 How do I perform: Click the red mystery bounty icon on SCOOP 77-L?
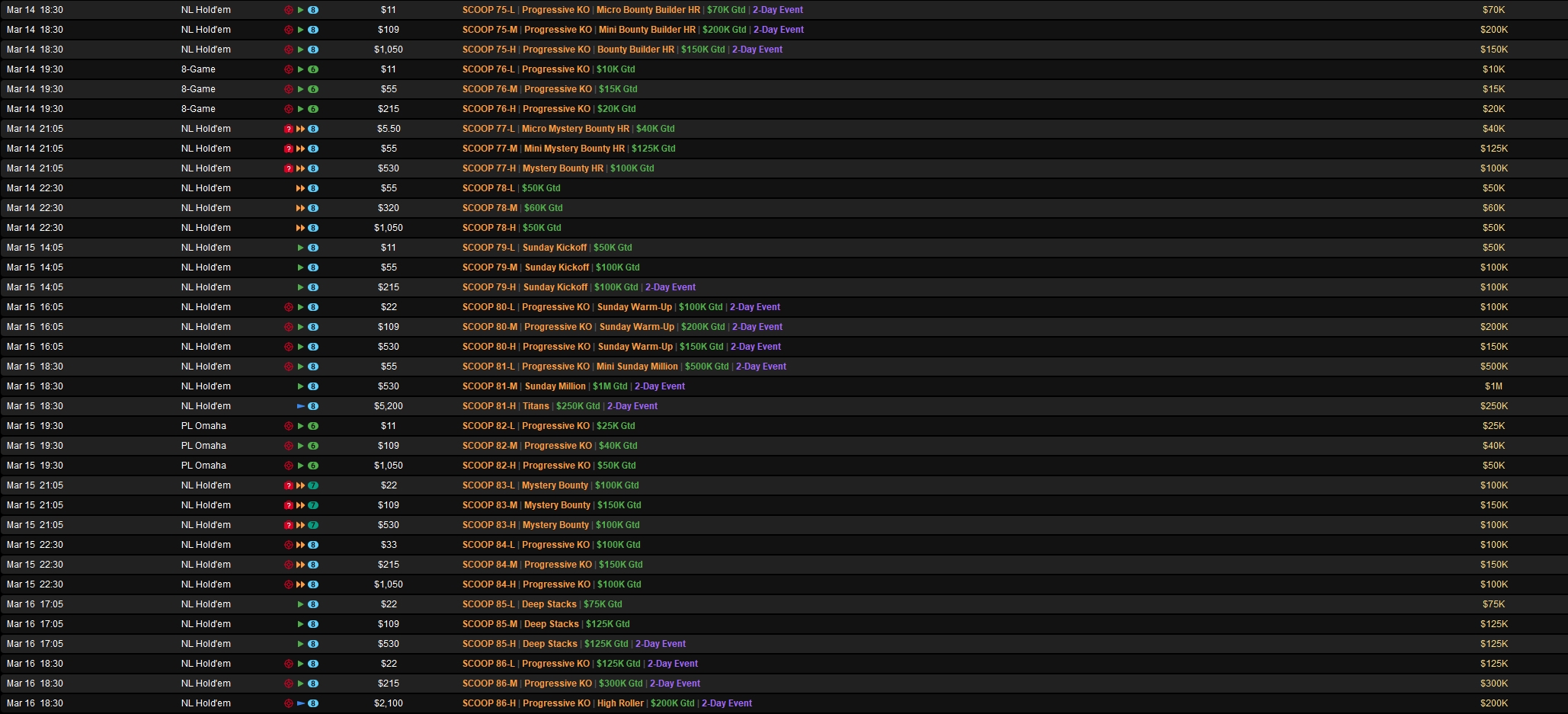289,129
